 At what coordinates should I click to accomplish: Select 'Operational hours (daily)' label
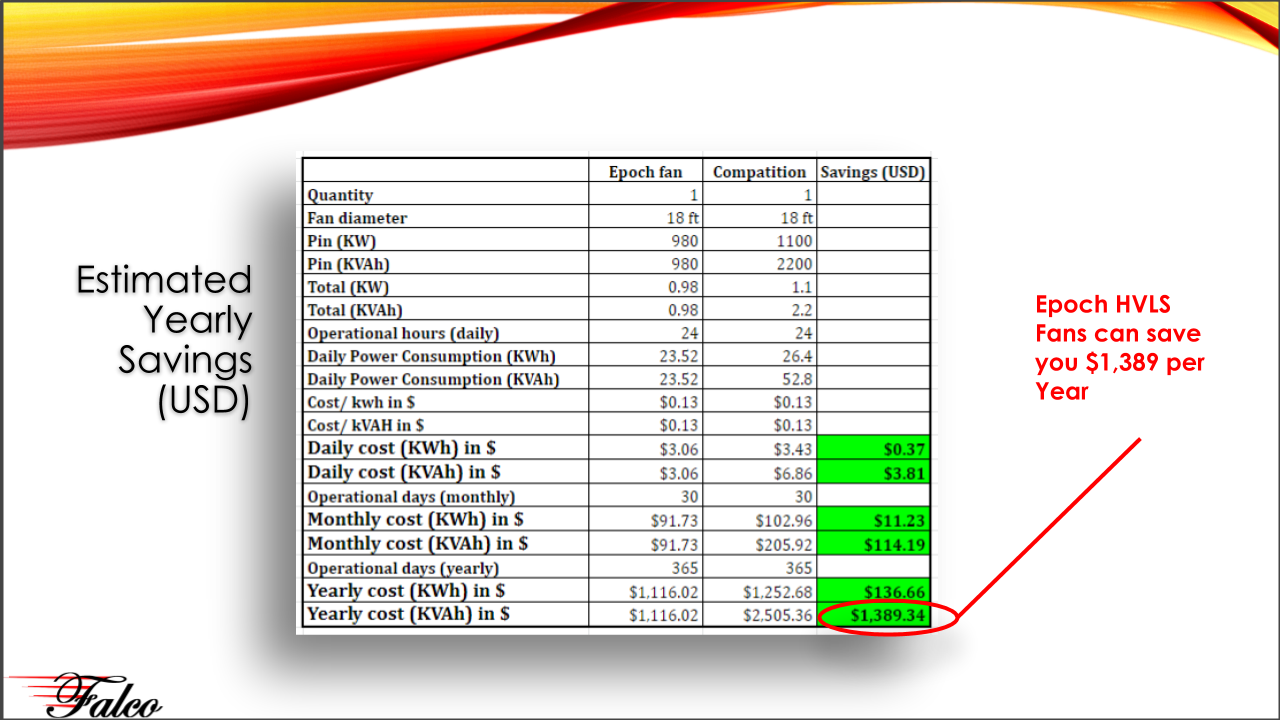(x=403, y=333)
